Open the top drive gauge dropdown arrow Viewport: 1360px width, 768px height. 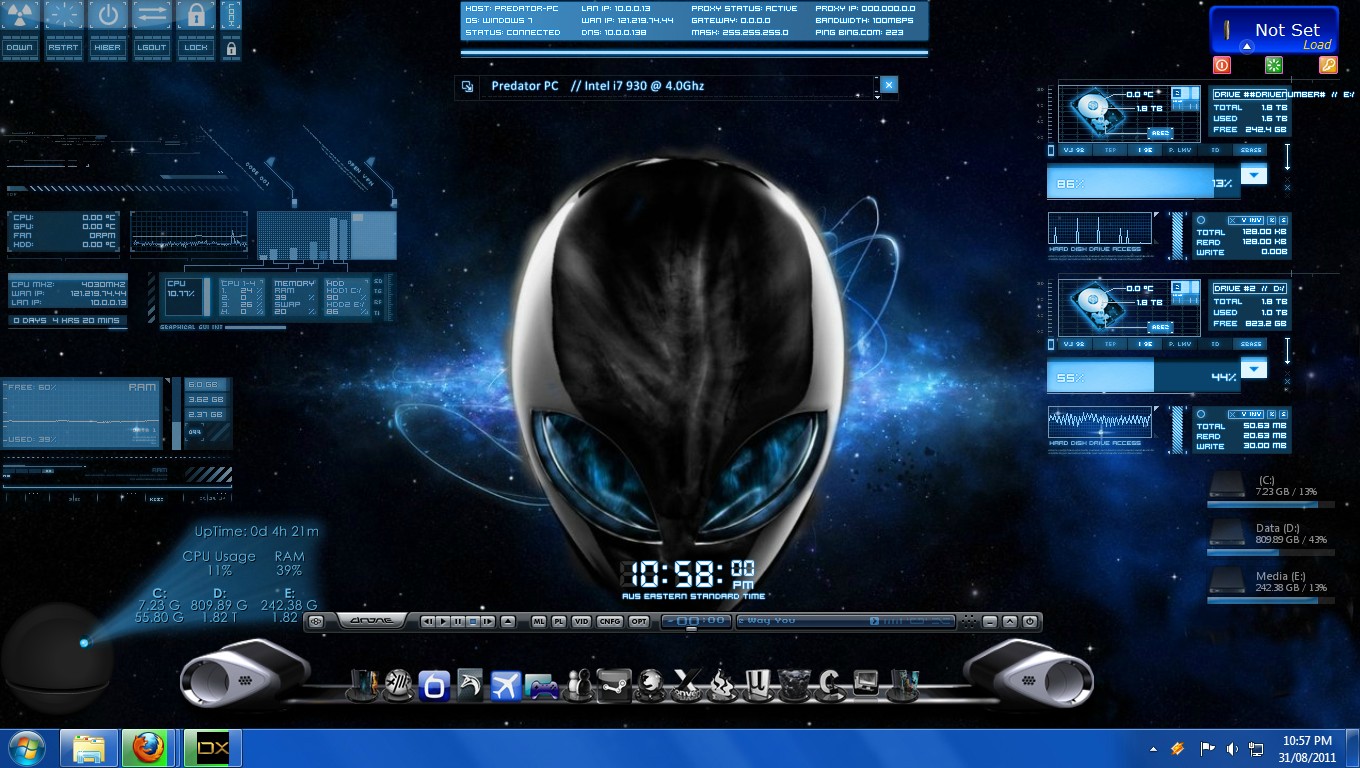point(1253,174)
